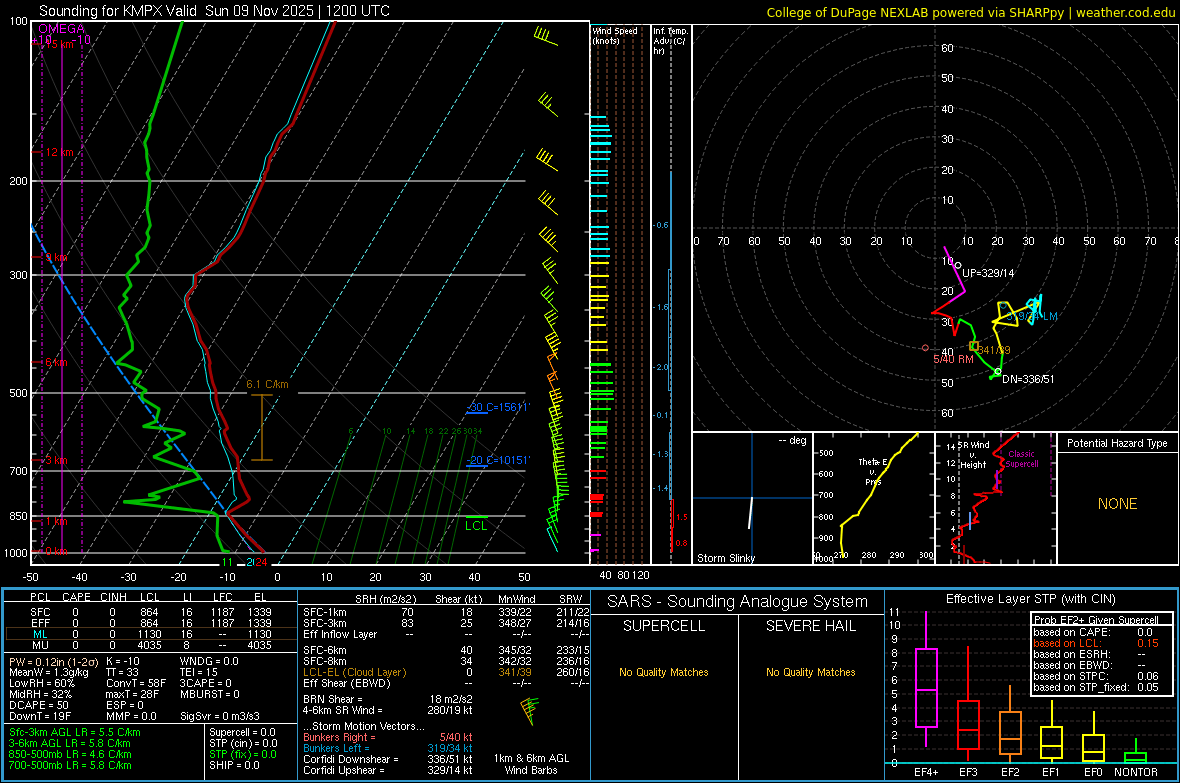
Task: Click the Effective Layer STP (with CIN) title
Action: point(1030,599)
